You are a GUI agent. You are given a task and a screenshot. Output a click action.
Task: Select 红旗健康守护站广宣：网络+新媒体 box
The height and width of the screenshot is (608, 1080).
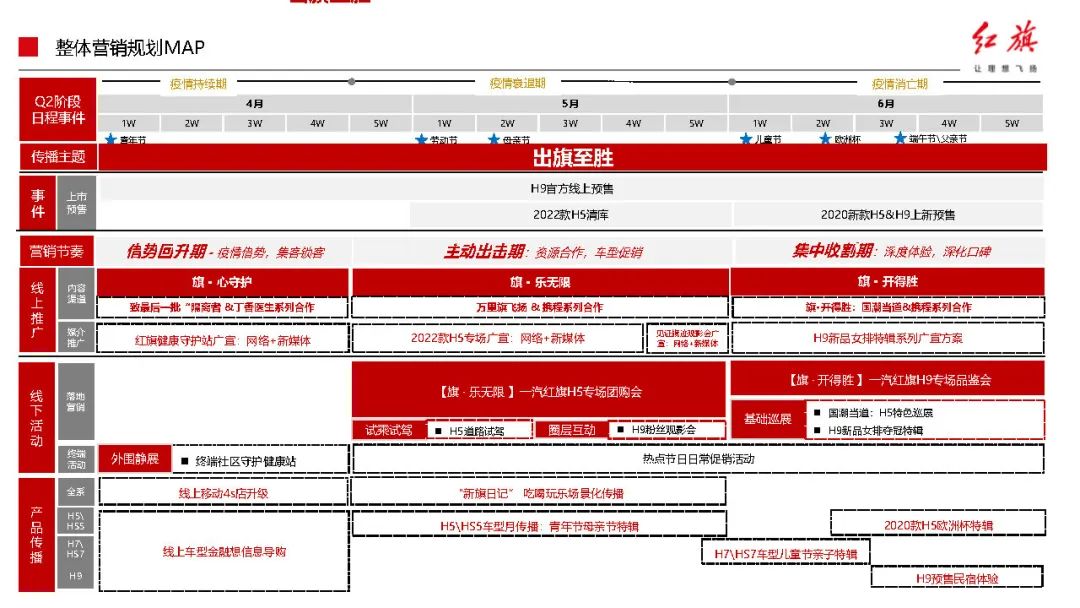click(x=222, y=339)
